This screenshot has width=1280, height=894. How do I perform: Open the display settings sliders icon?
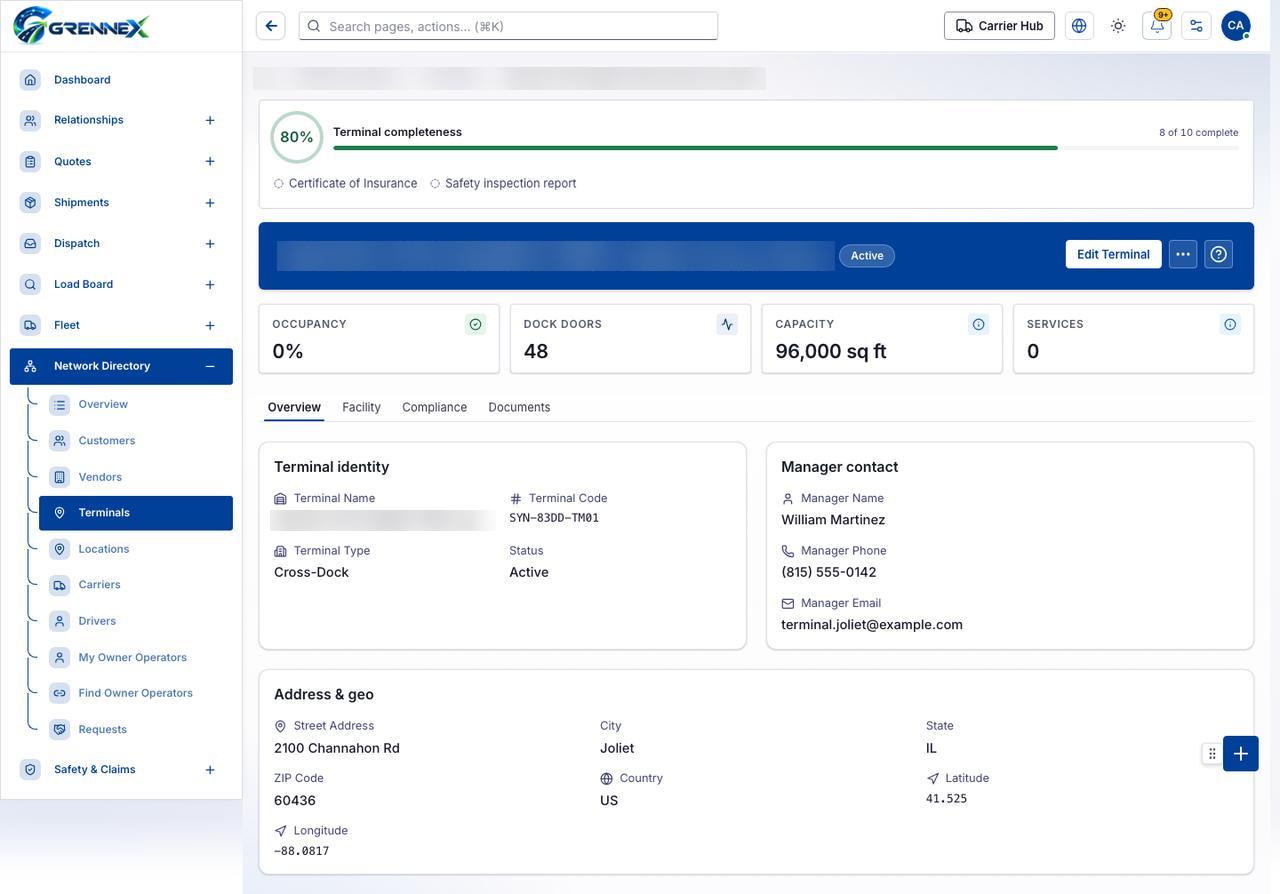point(1196,26)
